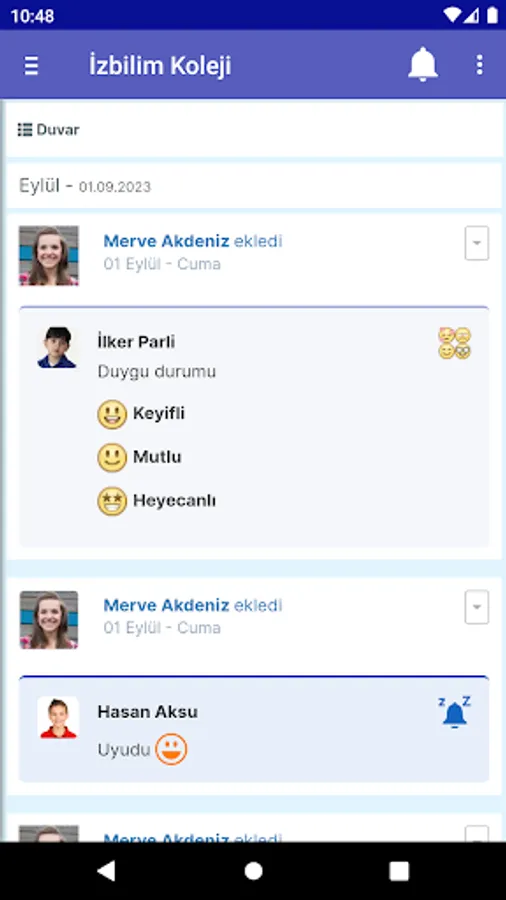Tap the sleeping bell icon in Hasan Aksu card
Image resolution: width=506 pixels, height=900 pixels.
pos(454,712)
